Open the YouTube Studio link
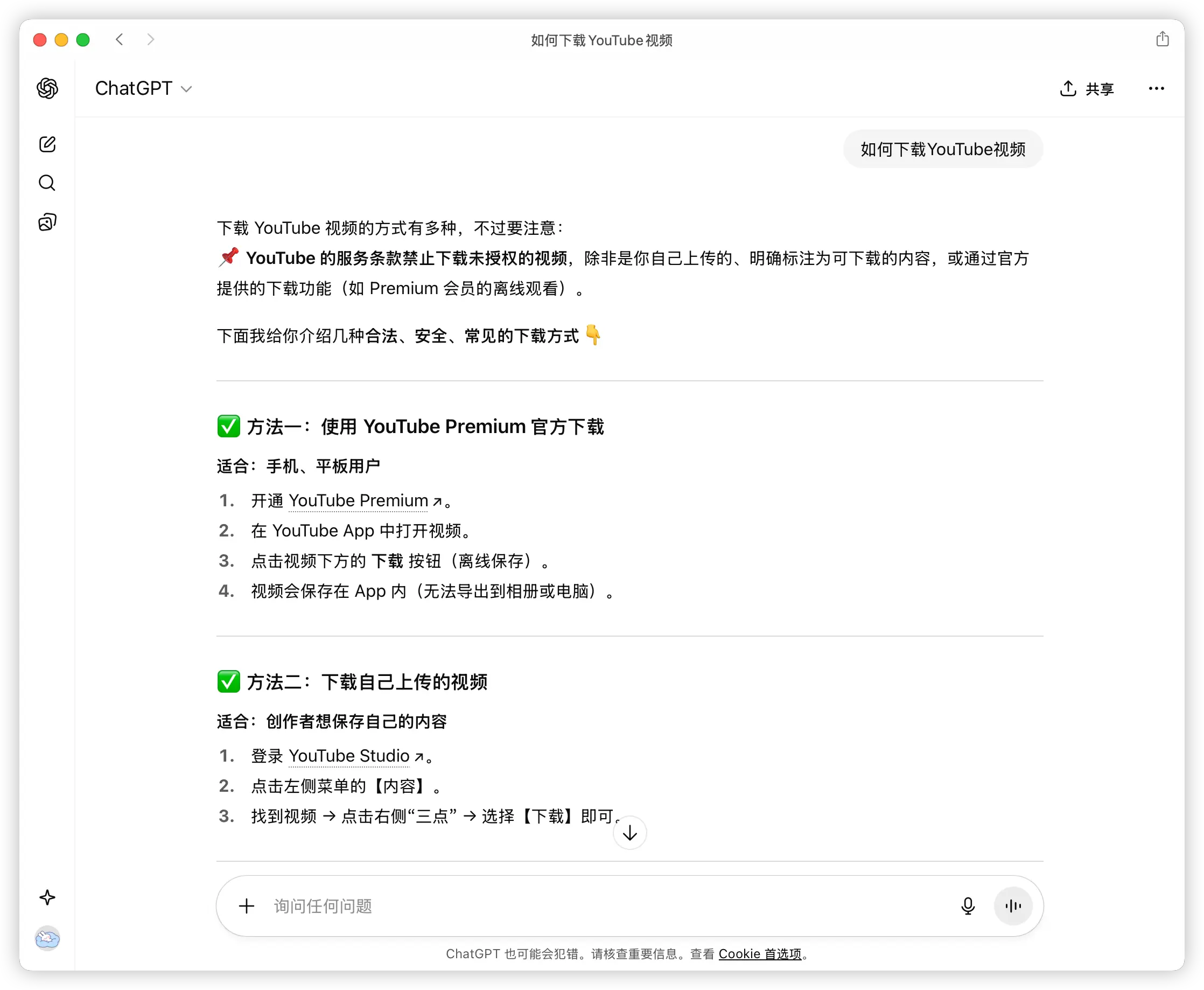1204x990 pixels. 349,756
